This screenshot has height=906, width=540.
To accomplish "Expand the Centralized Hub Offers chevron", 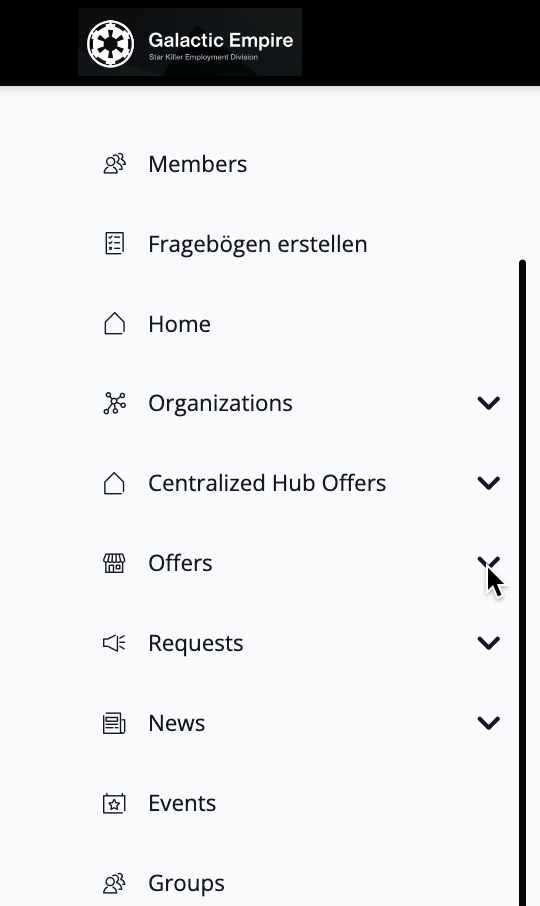I will [x=489, y=483].
